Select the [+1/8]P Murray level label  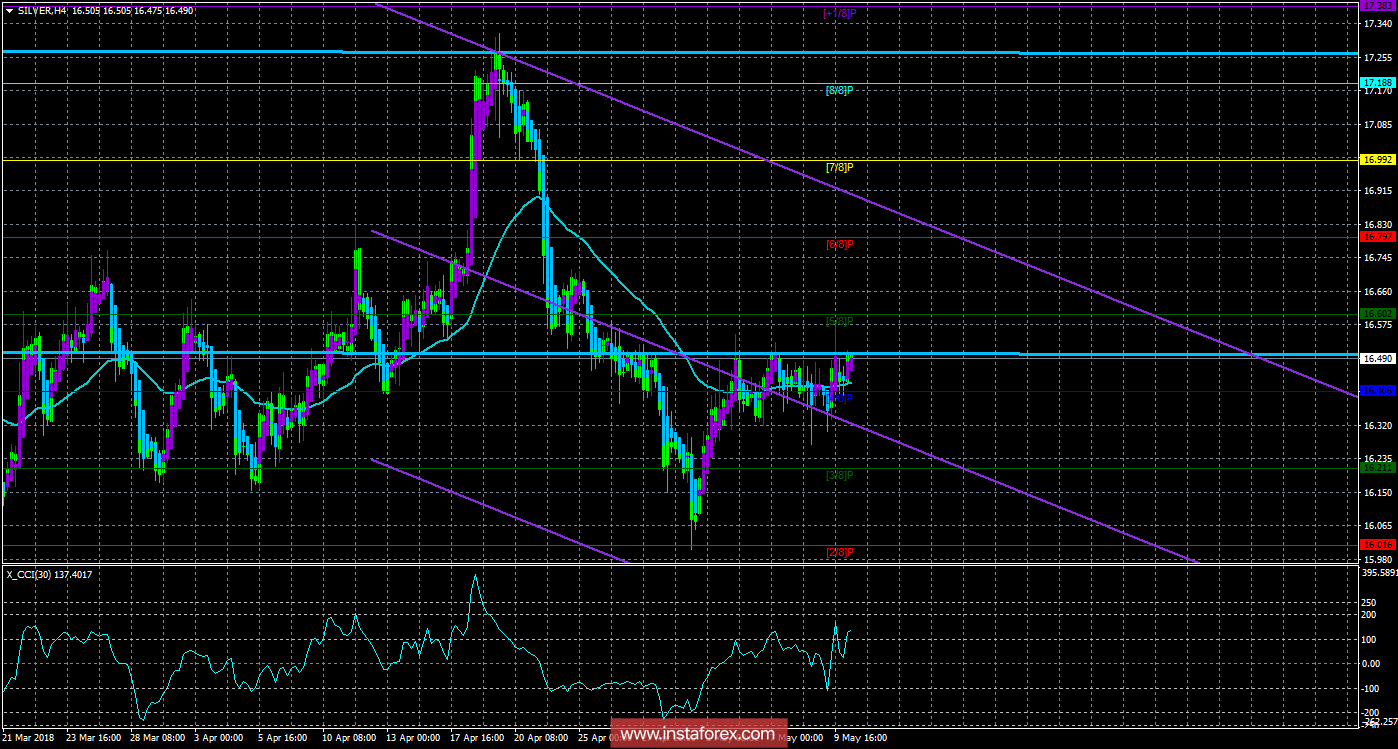coord(839,13)
